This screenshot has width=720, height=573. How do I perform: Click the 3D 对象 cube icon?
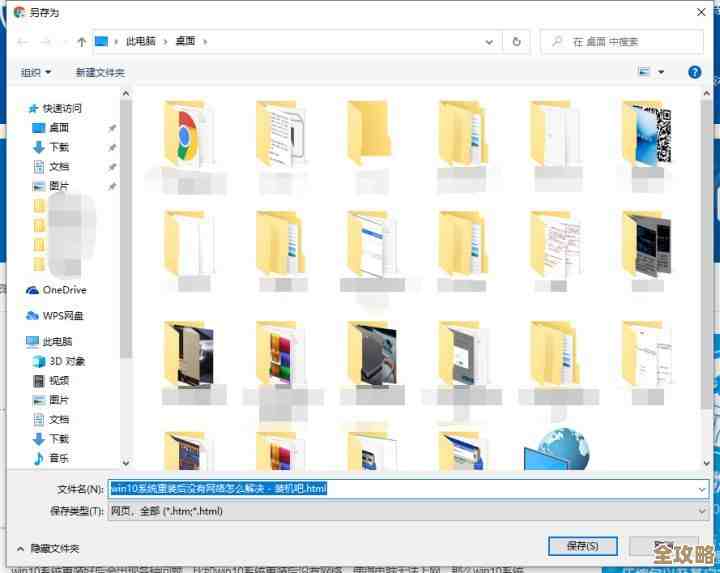click(x=39, y=361)
